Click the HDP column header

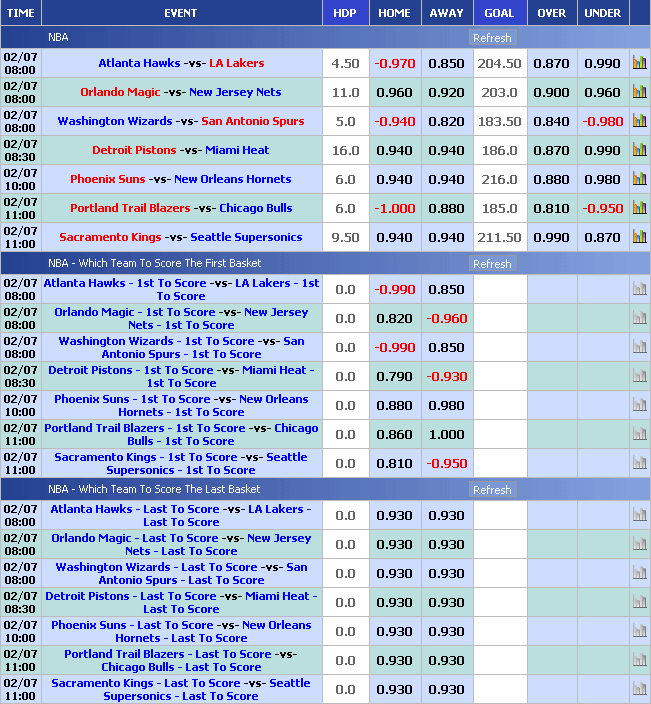point(344,13)
